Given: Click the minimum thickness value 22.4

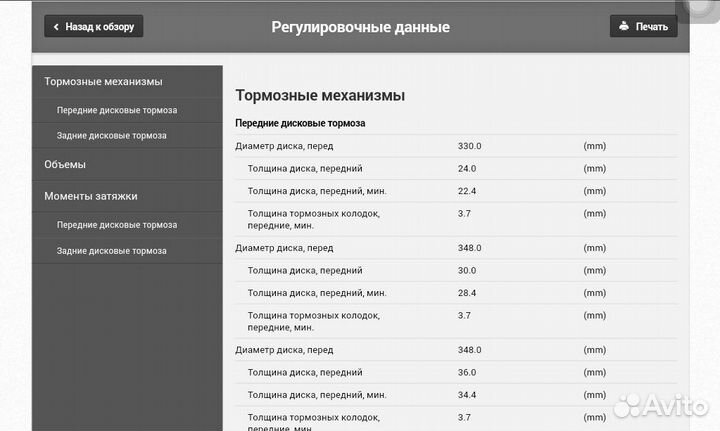Looking at the screenshot, I should coord(467,191).
